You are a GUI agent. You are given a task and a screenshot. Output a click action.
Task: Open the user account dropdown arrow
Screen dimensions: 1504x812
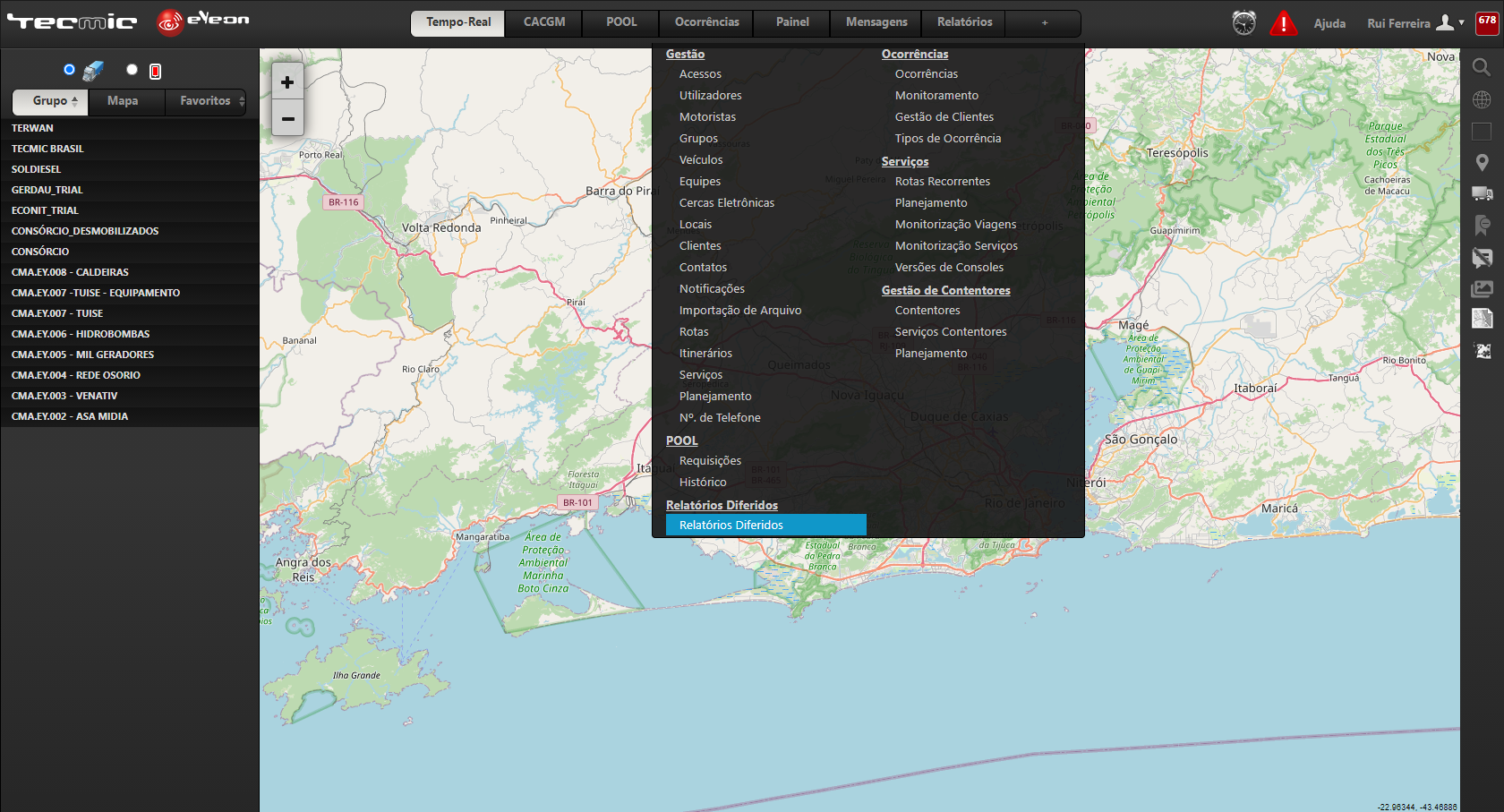1462,22
